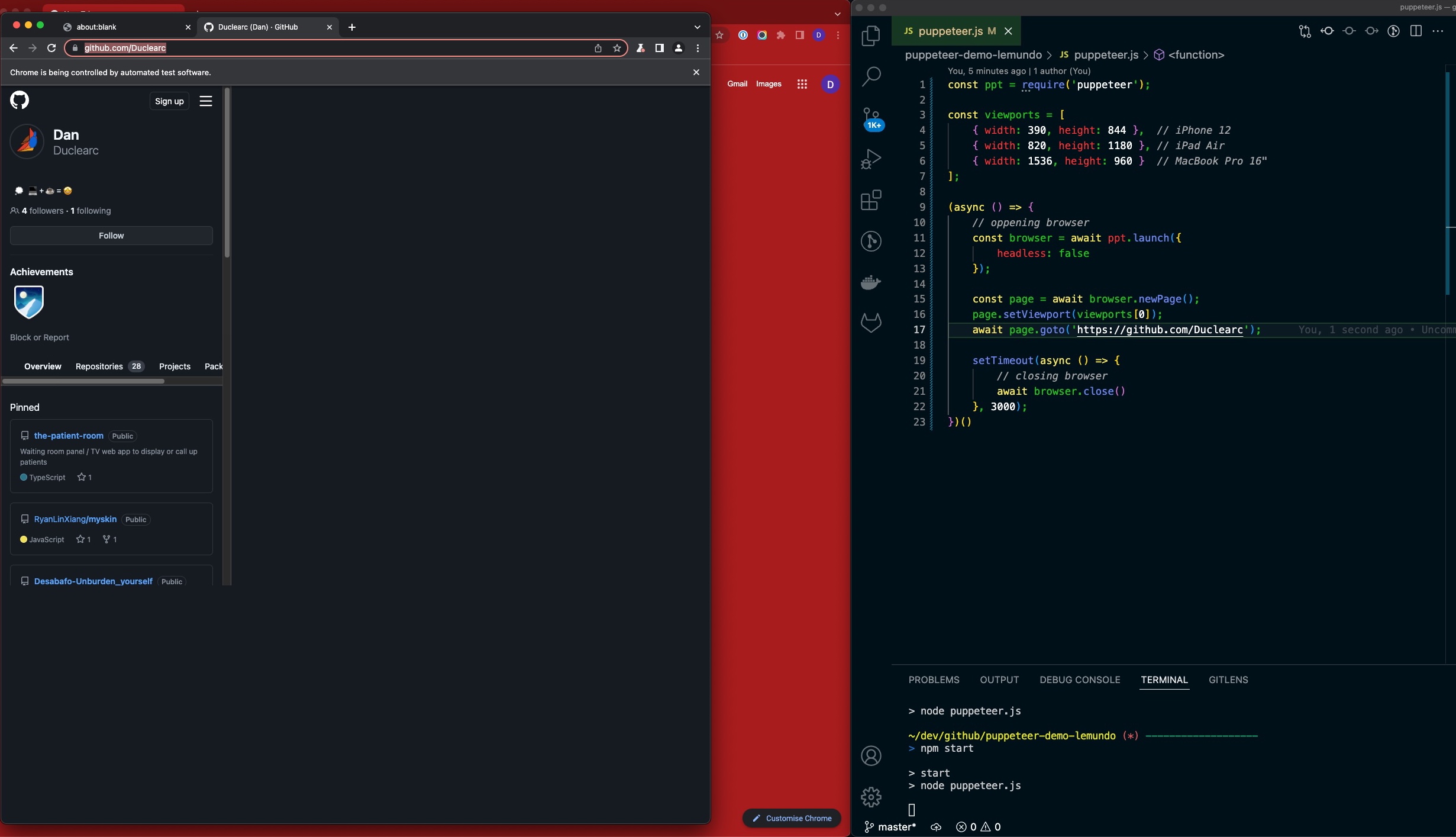The width and height of the screenshot is (1456, 837).
Task: Open the DEBUG CONSOLE panel tab
Action: tap(1080, 680)
